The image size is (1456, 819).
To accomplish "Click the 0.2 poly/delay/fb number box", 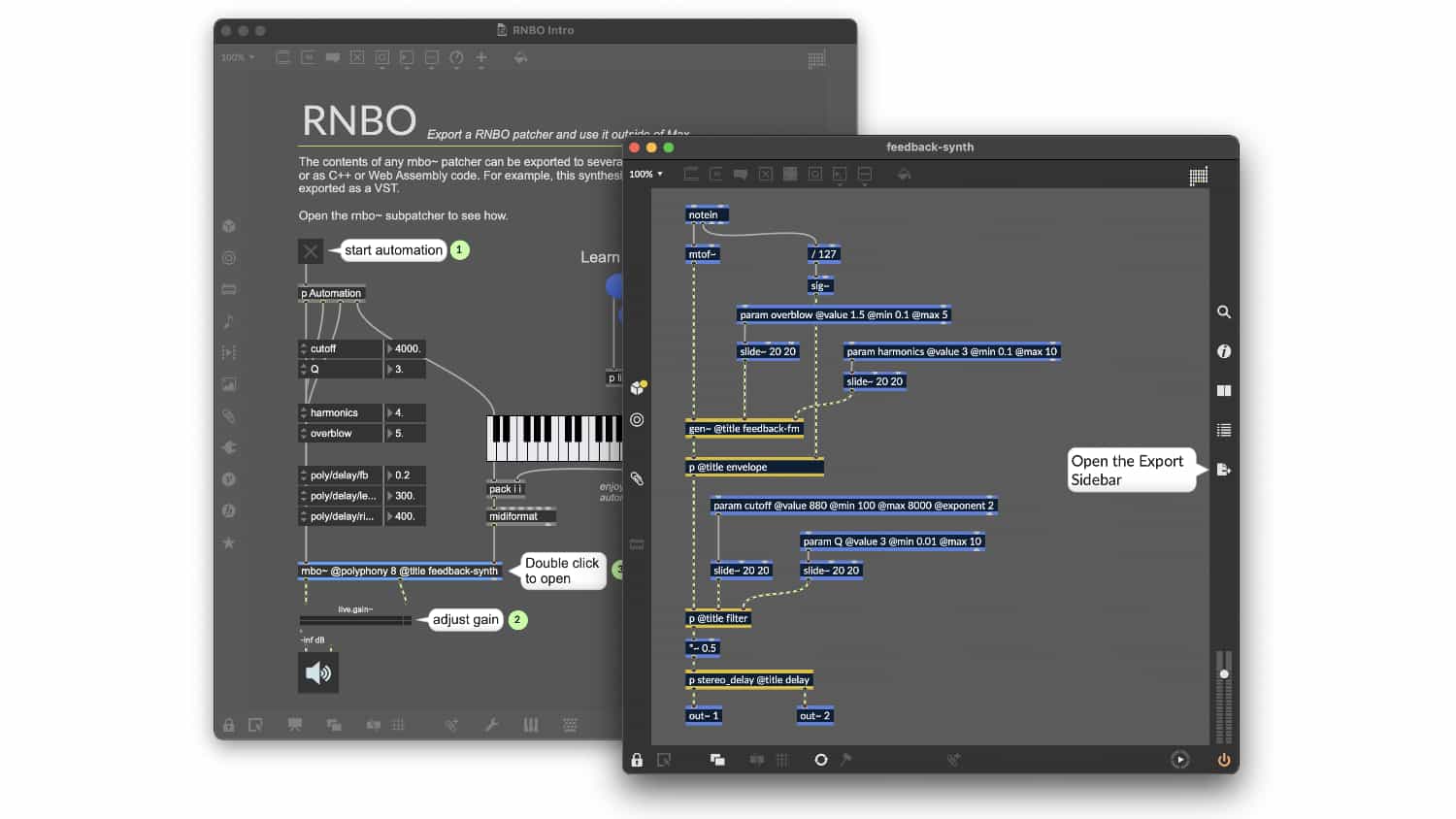I will point(406,475).
